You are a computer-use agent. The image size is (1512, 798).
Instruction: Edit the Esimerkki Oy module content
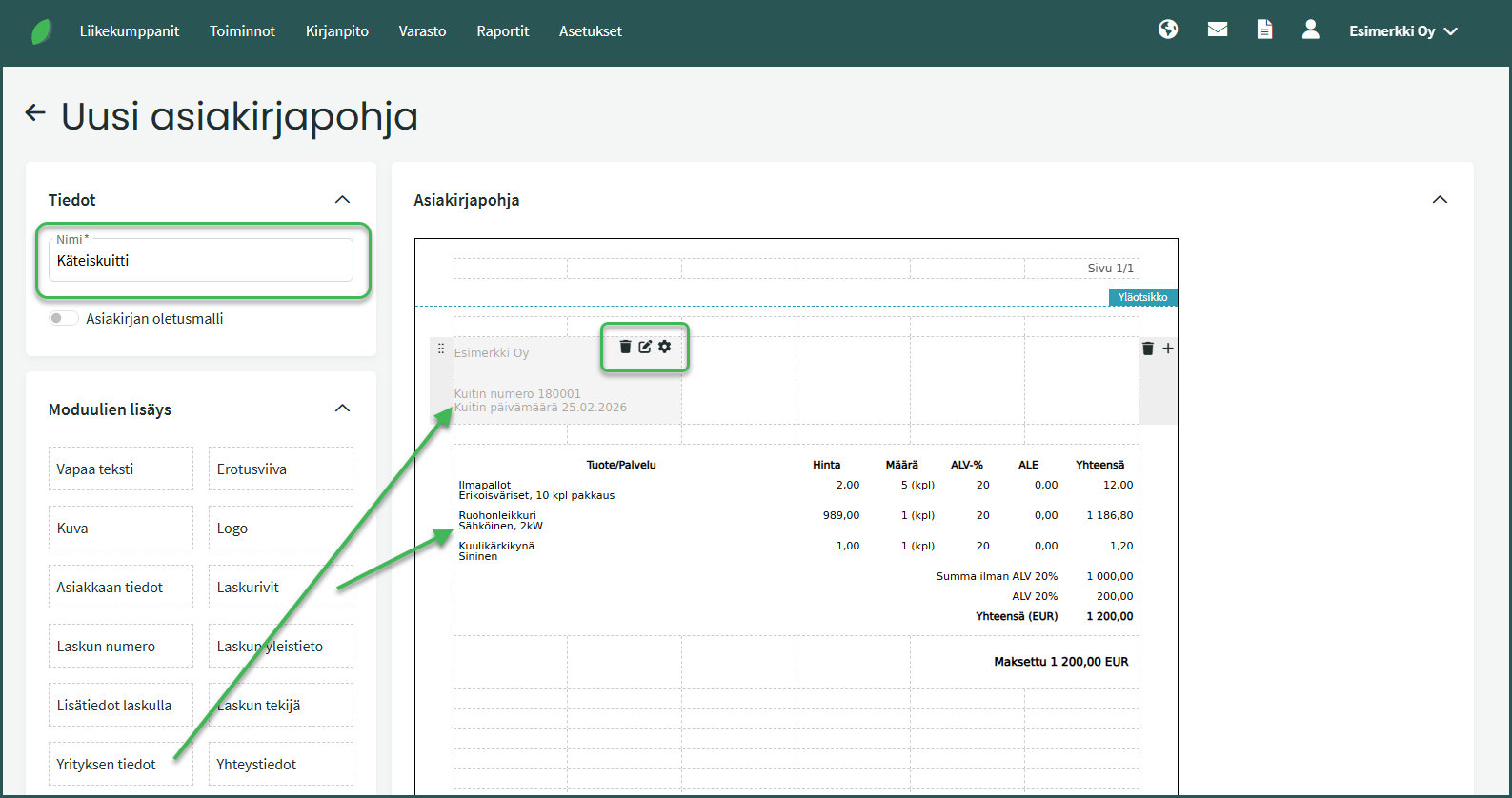click(x=645, y=347)
